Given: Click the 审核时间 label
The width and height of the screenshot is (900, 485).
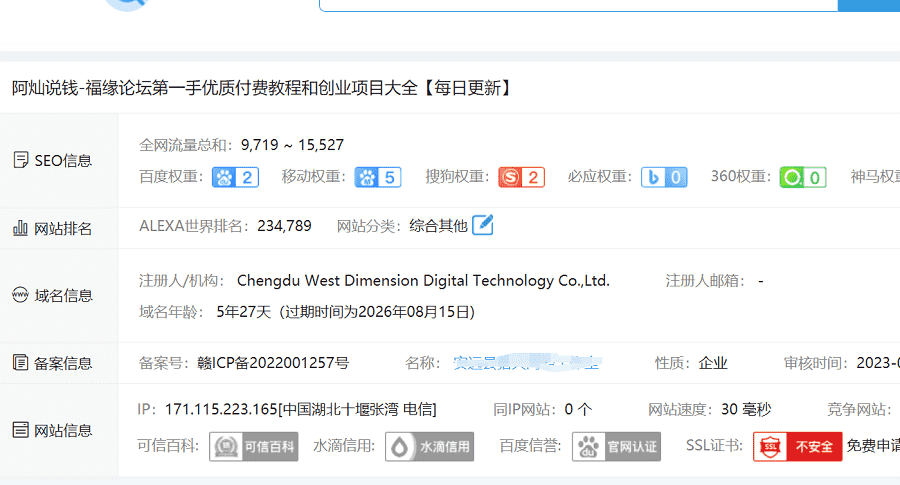Looking at the screenshot, I should (817, 363).
